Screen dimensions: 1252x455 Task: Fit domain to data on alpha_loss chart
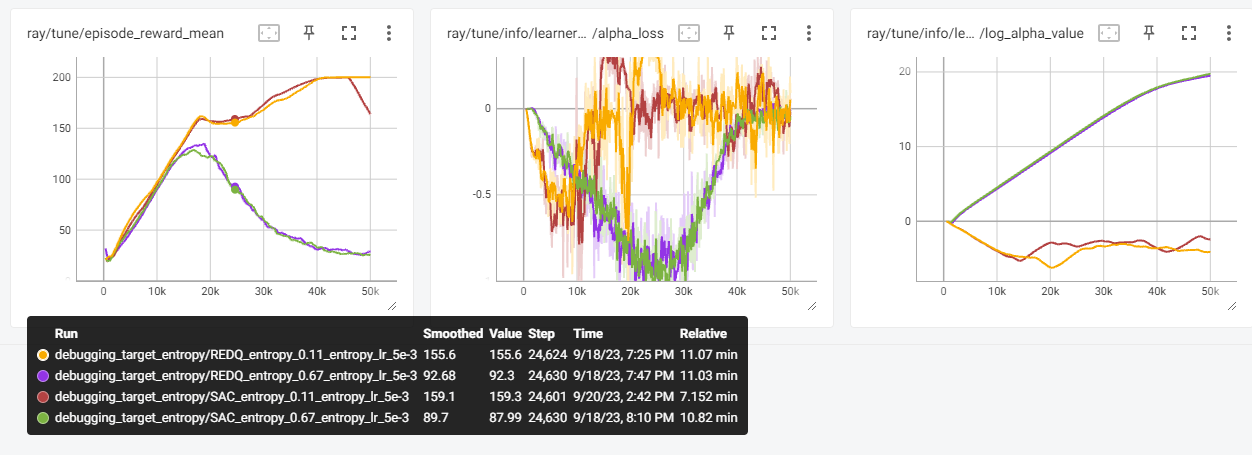689,33
